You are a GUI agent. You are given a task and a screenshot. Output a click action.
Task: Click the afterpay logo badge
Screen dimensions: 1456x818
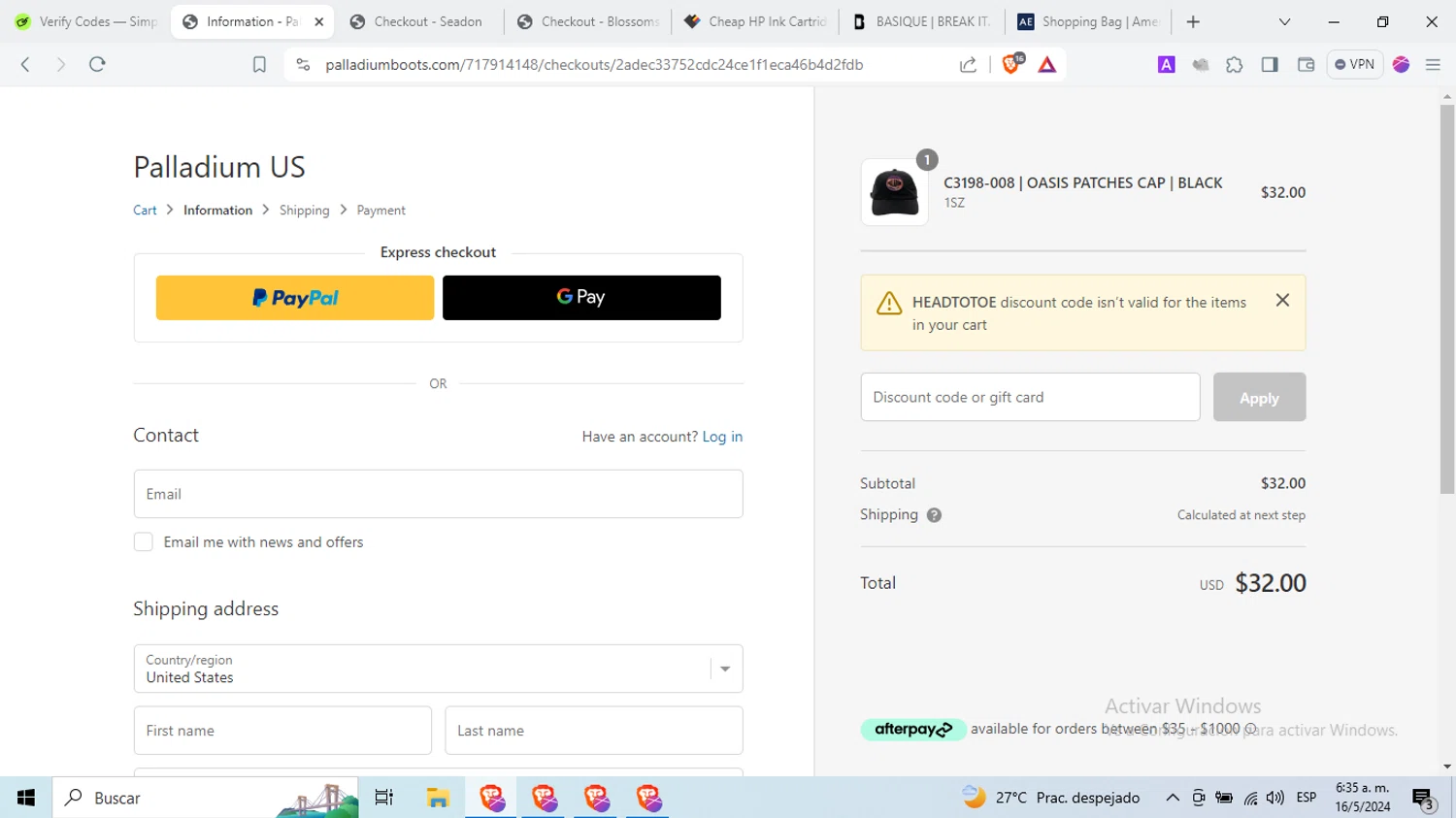pyautogui.click(x=912, y=730)
